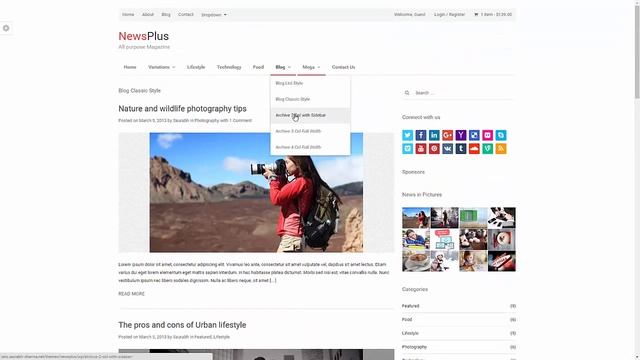Click About link in top bar
This screenshot has height=360, width=640.
[x=148, y=14]
